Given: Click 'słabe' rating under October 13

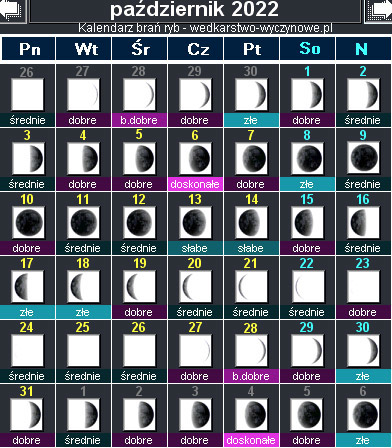Looking at the screenshot, I should tap(195, 248).
